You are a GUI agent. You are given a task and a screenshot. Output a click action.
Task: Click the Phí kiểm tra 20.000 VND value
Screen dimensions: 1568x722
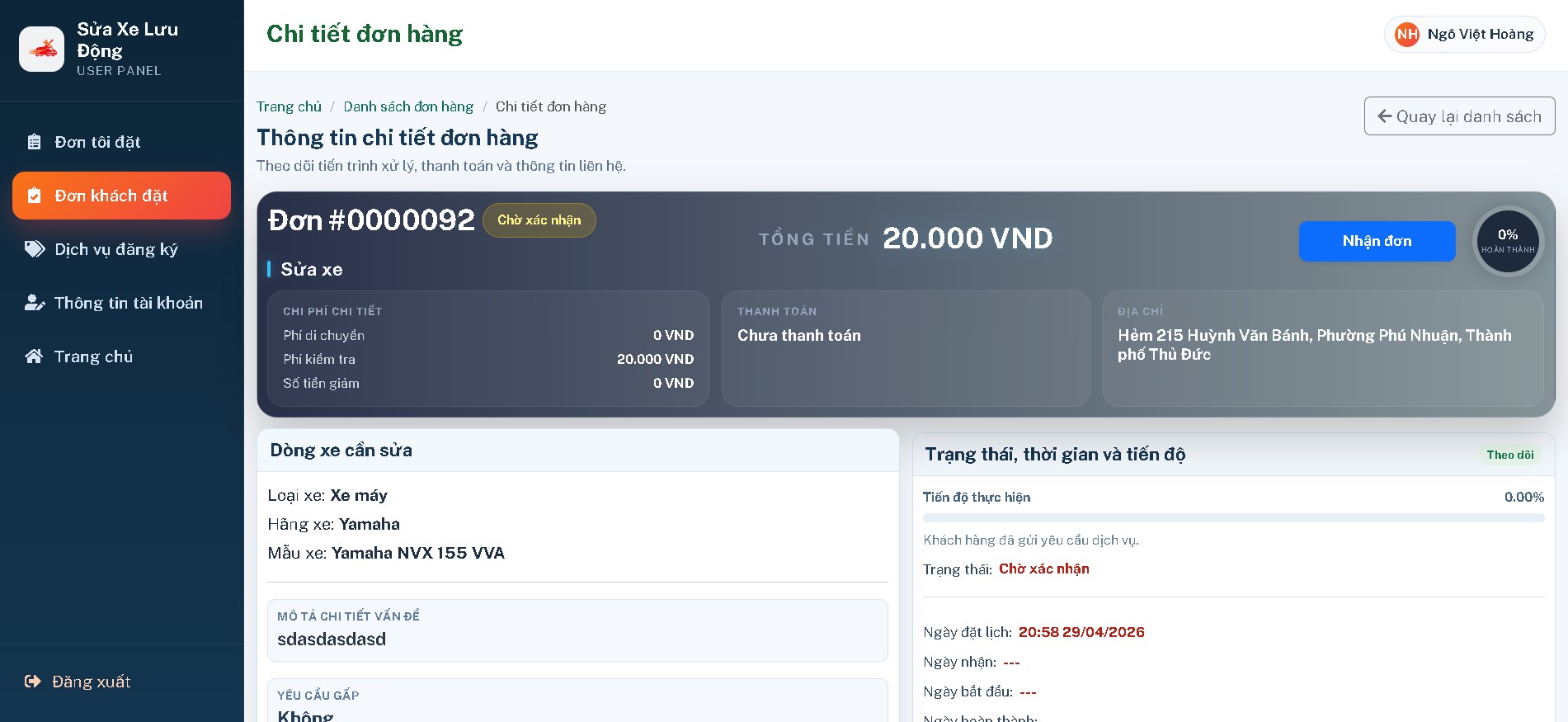pyautogui.click(x=656, y=359)
